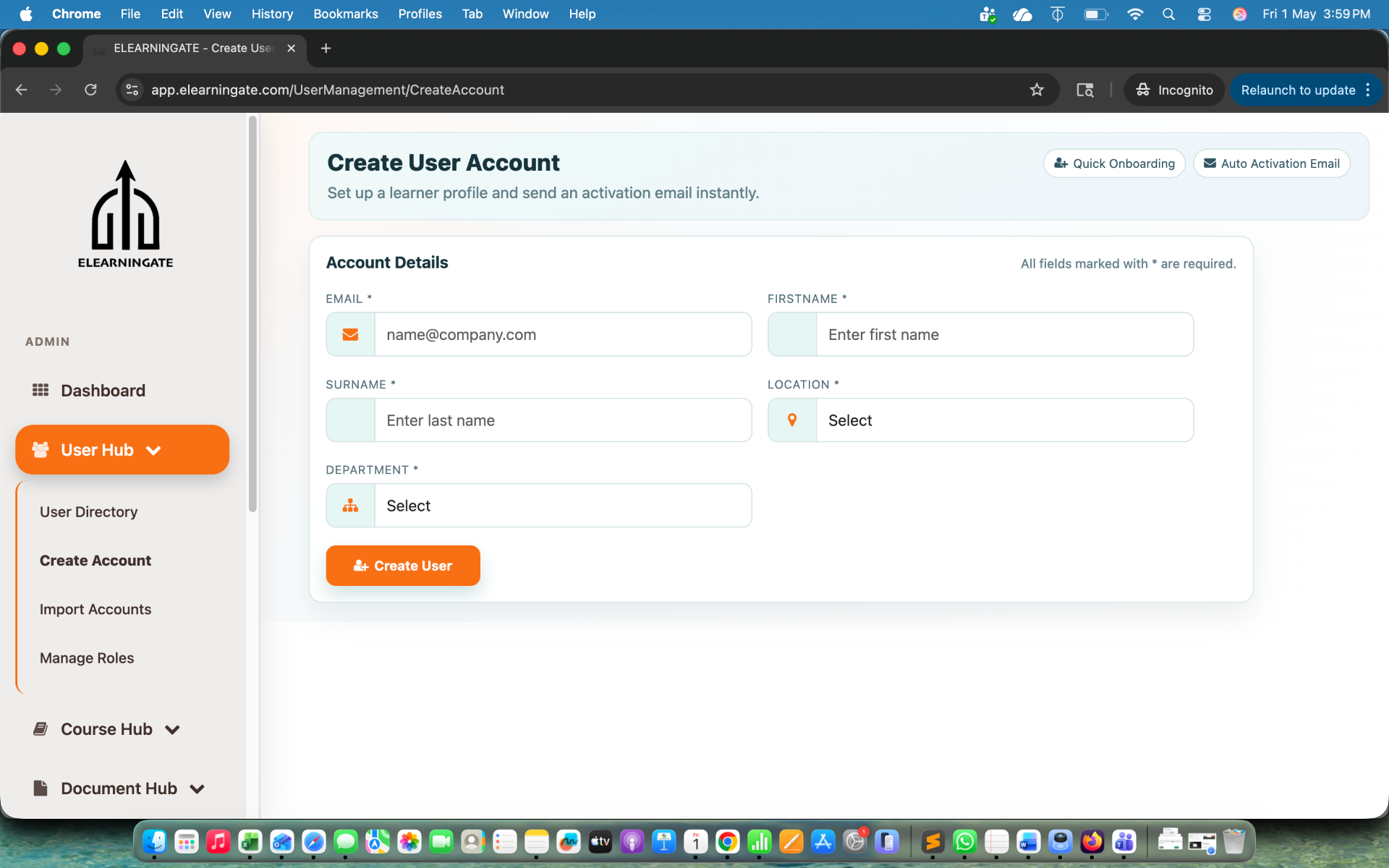Open the Apple menu
This screenshot has height=868, width=1389.
[25, 14]
